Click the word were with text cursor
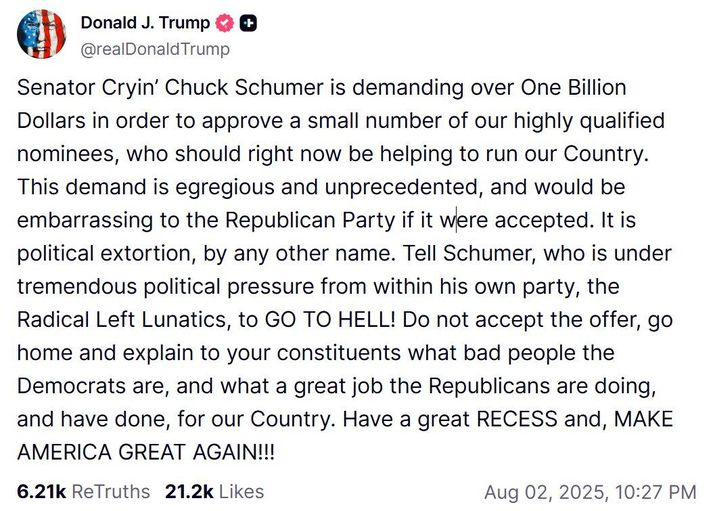The image size is (713, 511). 463,220
